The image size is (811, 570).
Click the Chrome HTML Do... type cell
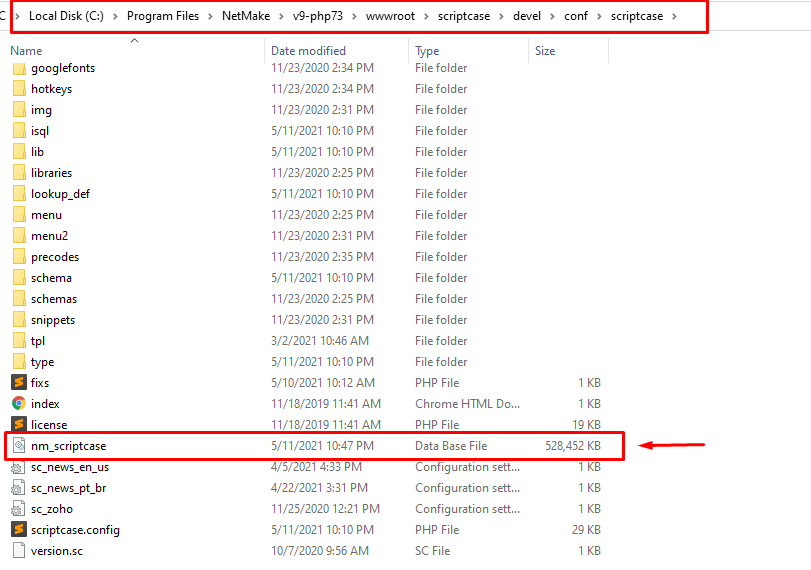tap(467, 403)
